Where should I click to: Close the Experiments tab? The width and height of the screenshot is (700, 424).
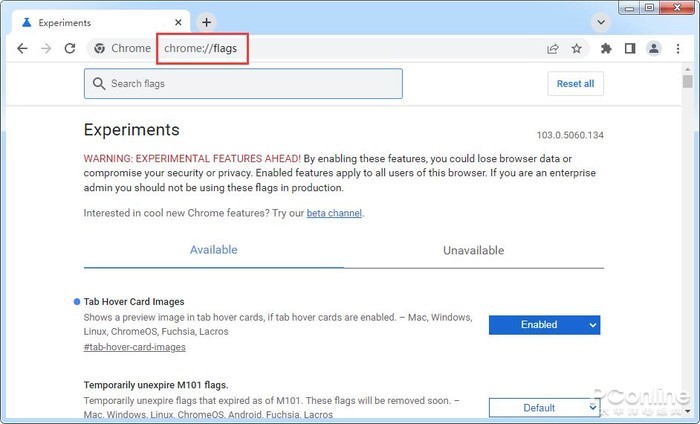178,22
